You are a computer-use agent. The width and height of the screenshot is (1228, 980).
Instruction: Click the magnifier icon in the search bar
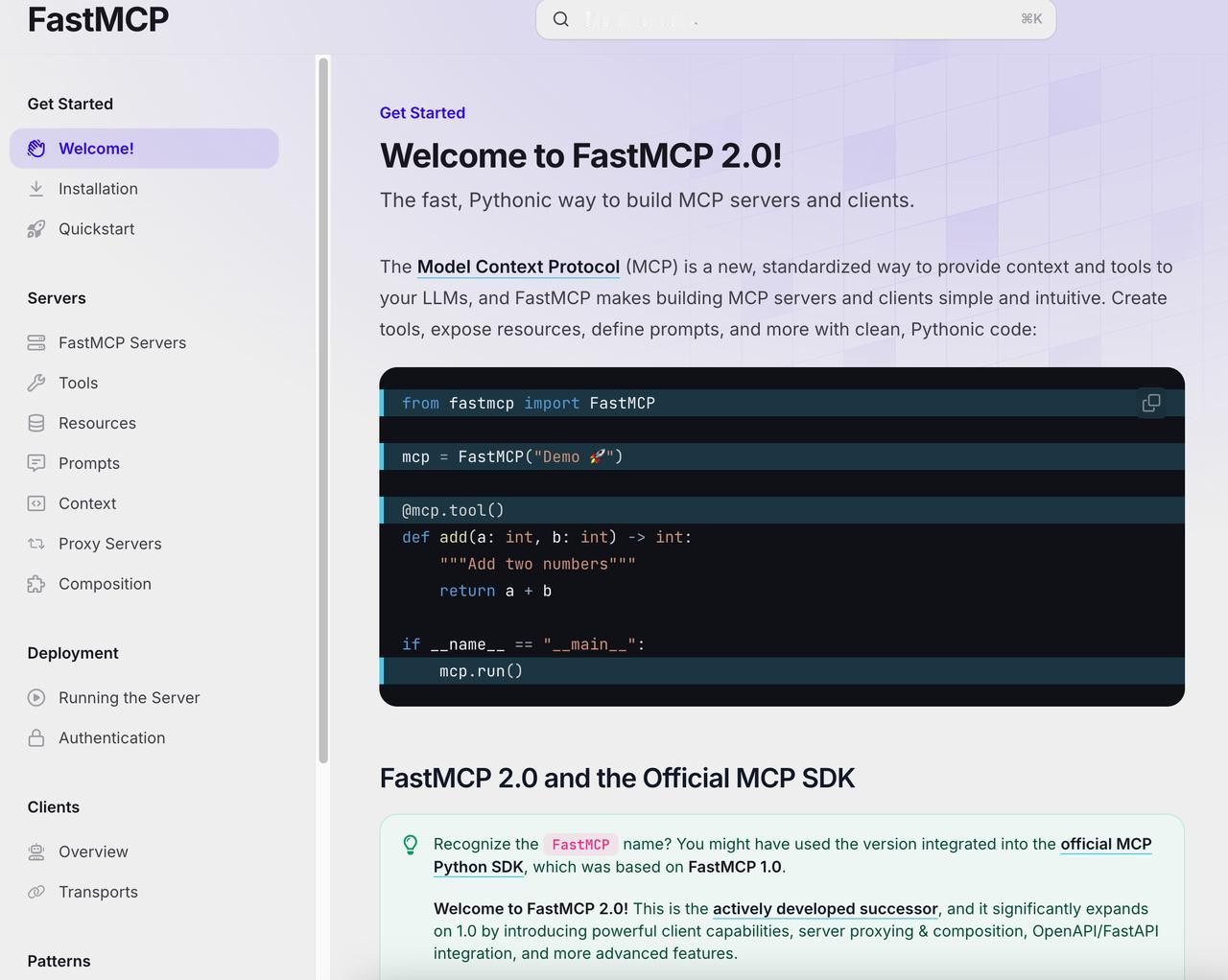tap(561, 19)
